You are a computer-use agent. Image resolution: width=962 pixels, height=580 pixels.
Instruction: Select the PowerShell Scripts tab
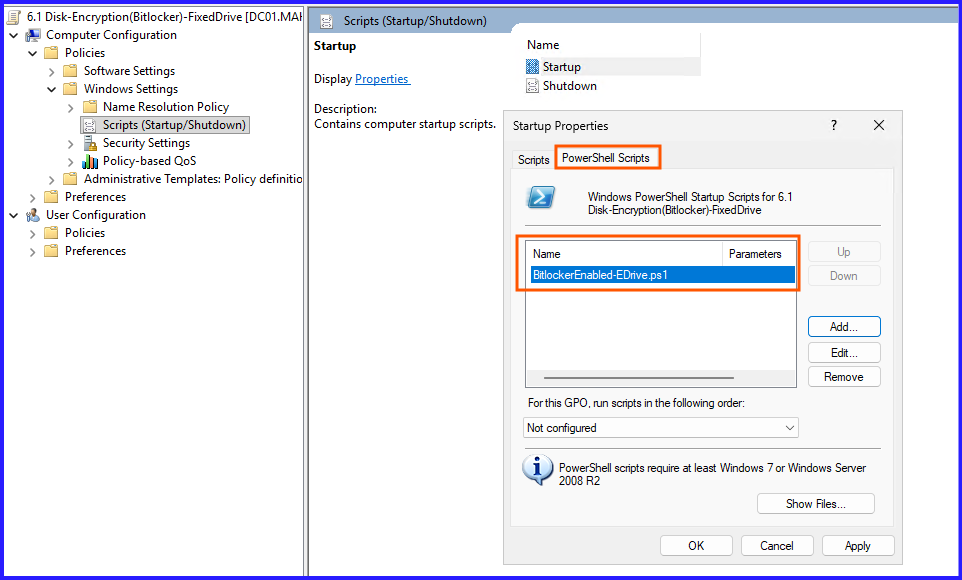click(x=606, y=158)
